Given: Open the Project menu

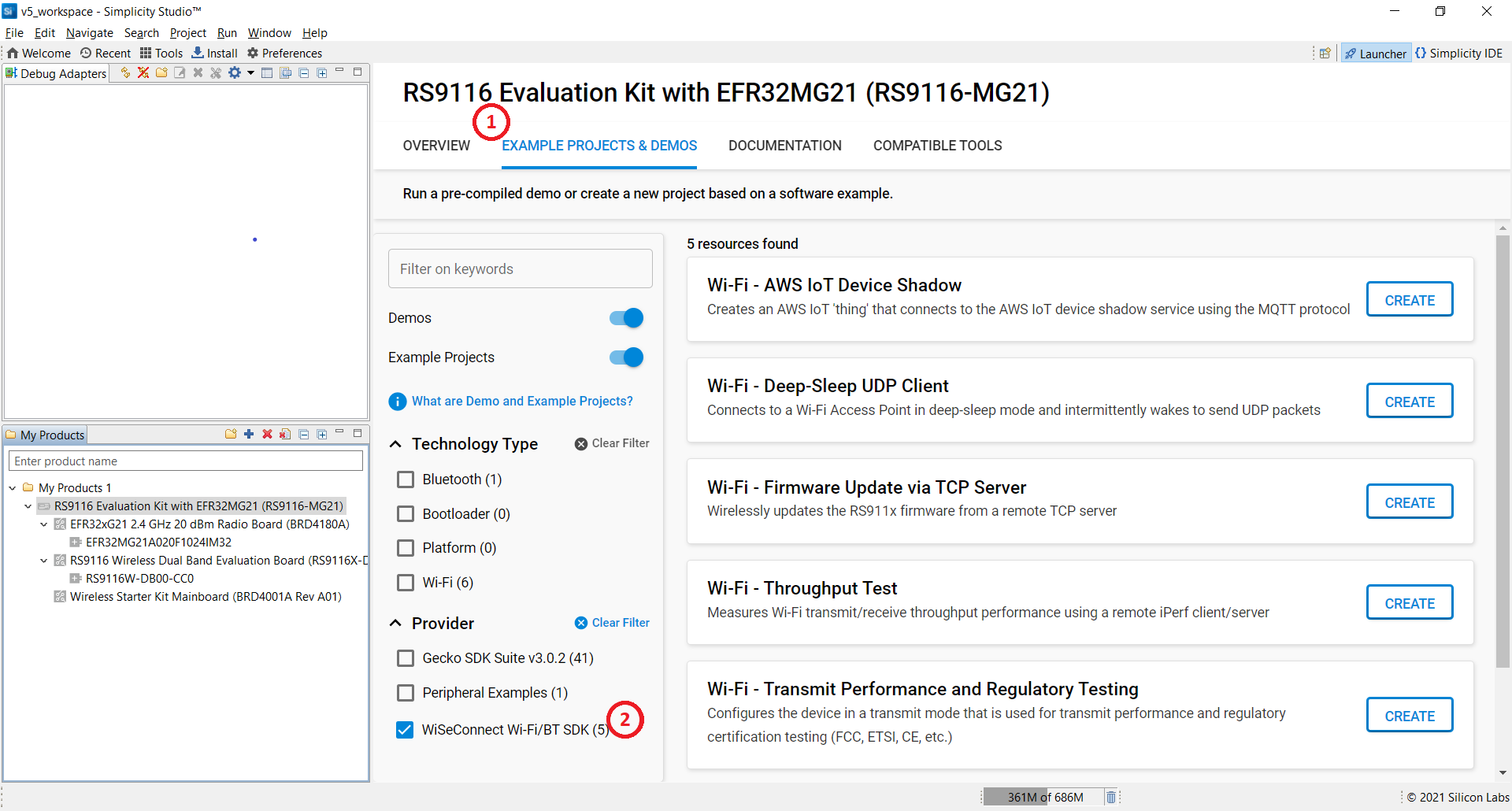Looking at the screenshot, I should coord(187,33).
